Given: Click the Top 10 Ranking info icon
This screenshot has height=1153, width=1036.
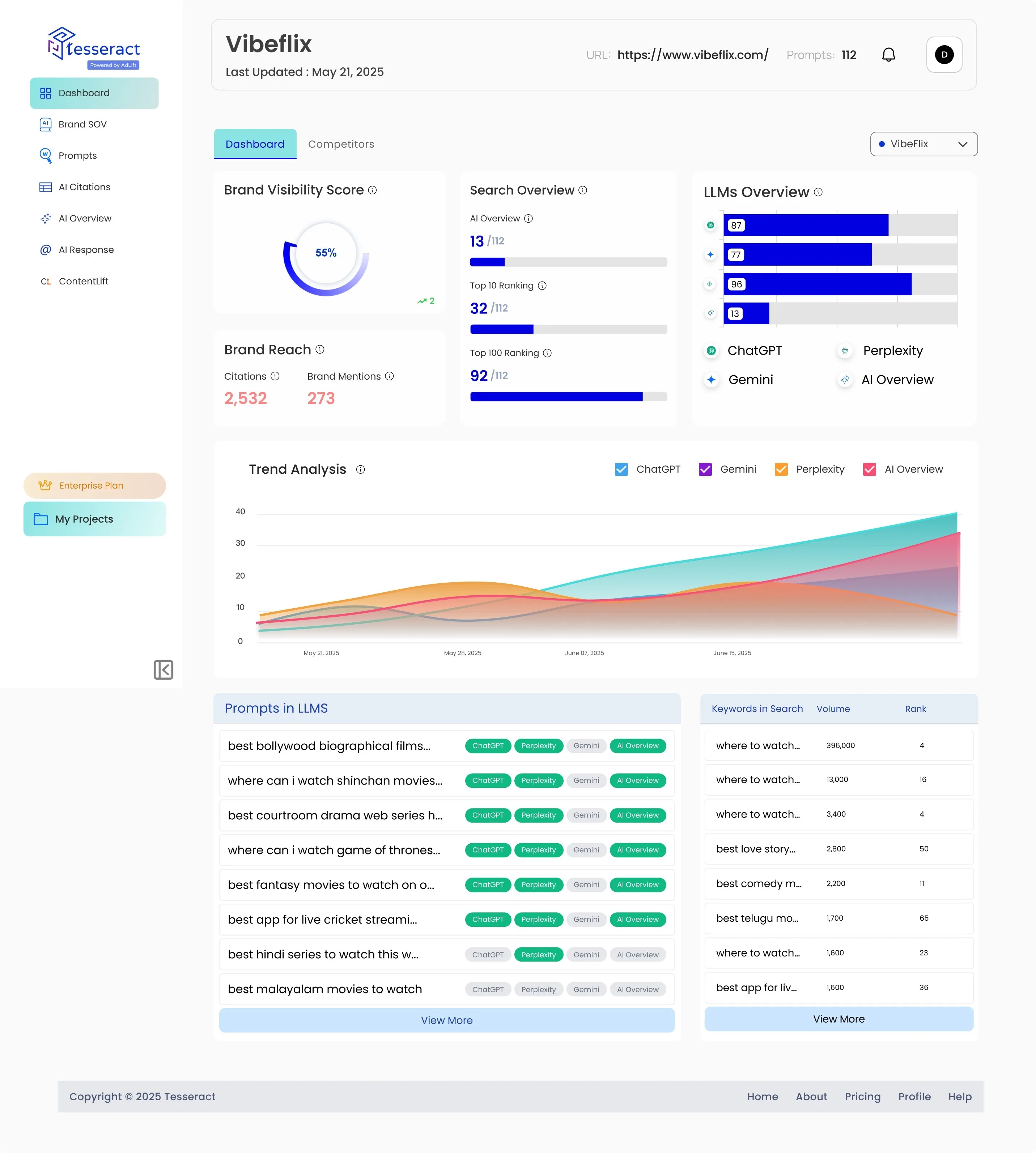Looking at the screenshot, I should point(542,286).
